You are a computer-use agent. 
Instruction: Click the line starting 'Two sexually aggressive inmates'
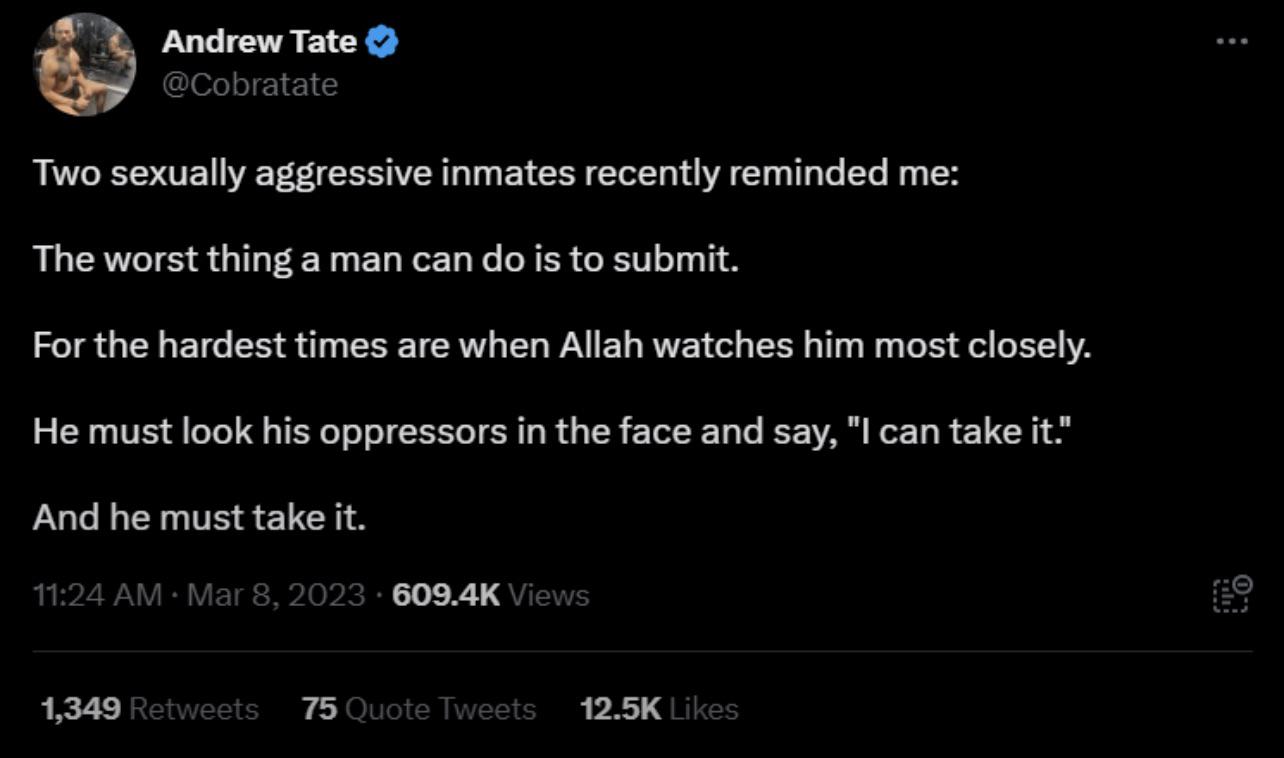tap(496, 175)
